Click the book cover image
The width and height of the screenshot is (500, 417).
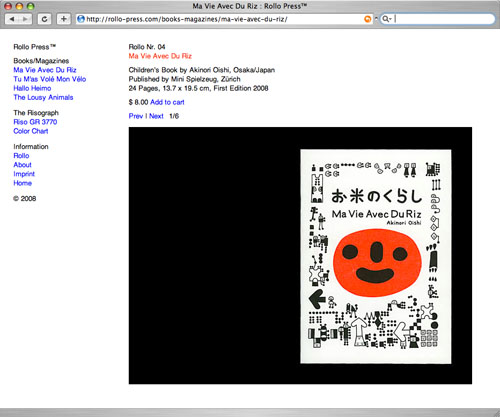(x=376, y=256)
